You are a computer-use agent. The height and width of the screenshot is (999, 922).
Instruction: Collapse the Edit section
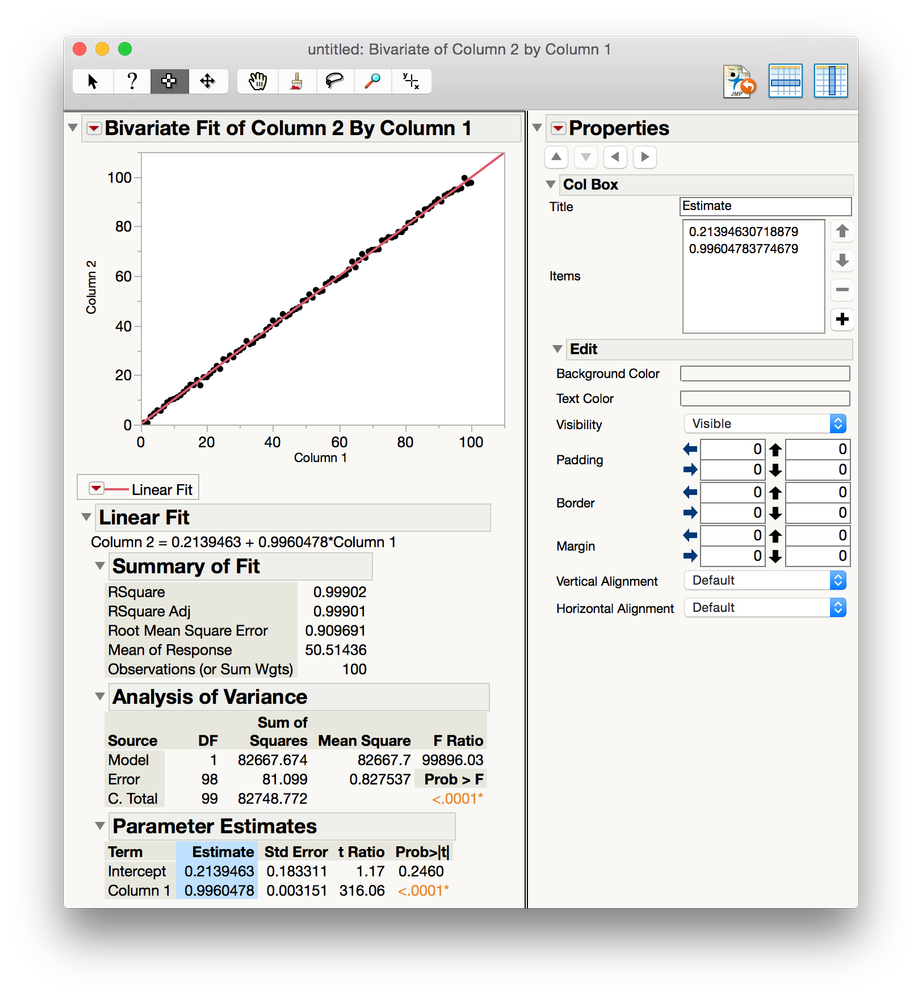pos(558,349)
